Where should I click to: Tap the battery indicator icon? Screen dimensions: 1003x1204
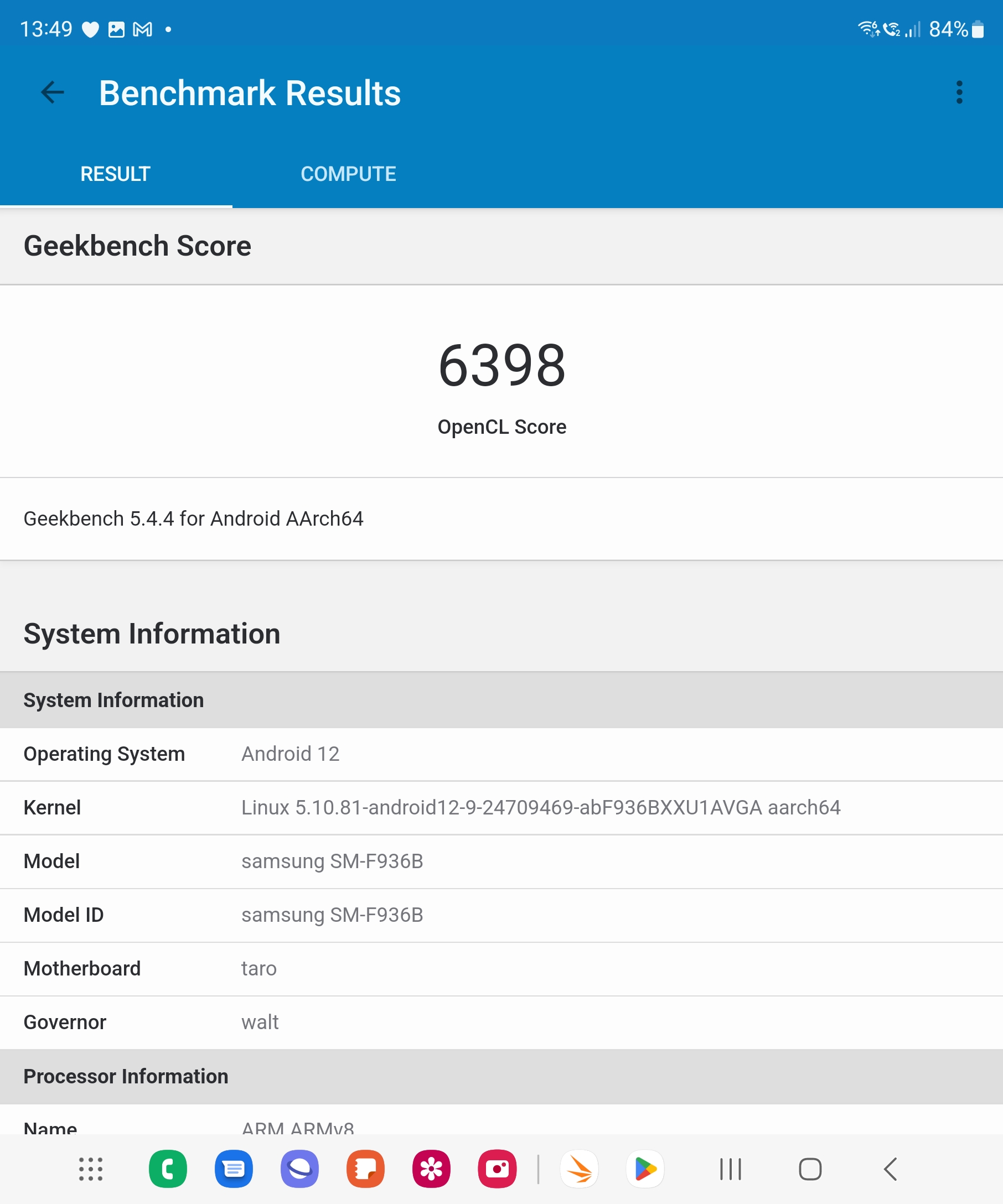pos(978,29)
